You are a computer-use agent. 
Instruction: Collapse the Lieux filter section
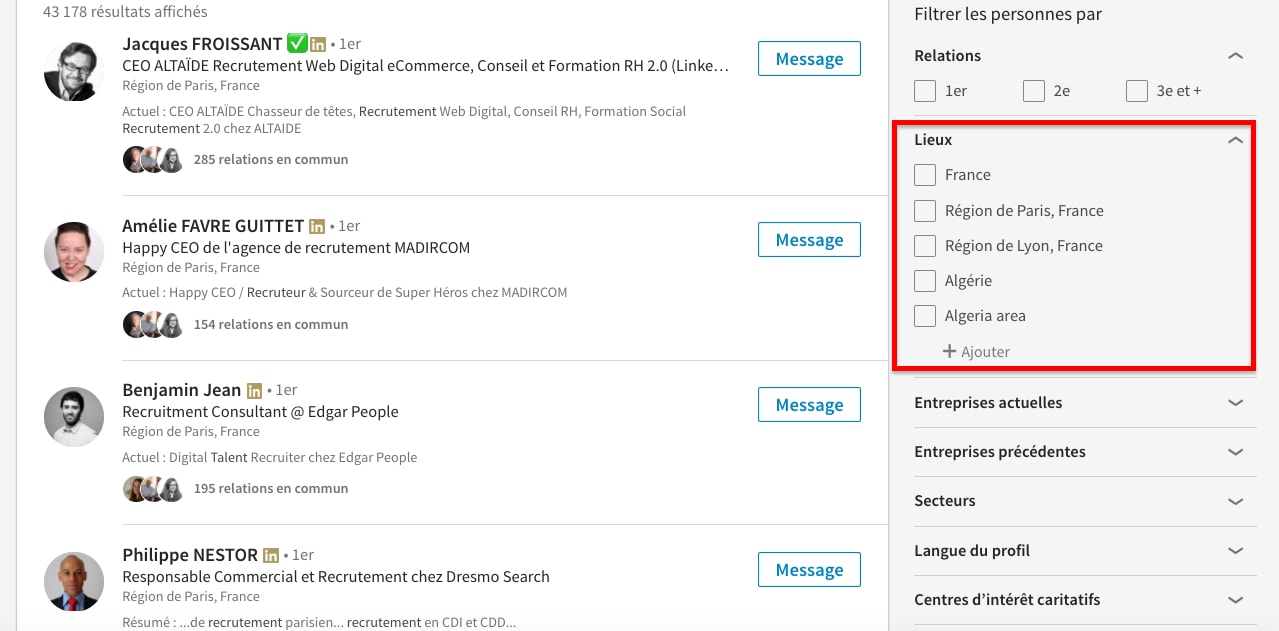pyautogui.click(x=1235, y=140)
